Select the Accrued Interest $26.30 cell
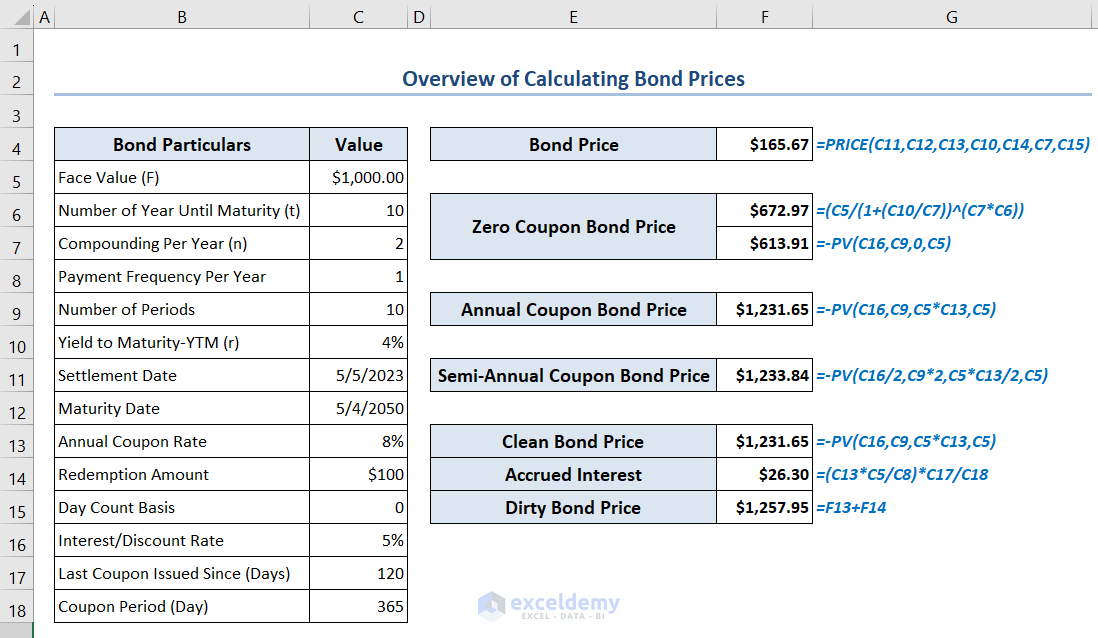Screen dimensions: 1098x638 (764, 475)
